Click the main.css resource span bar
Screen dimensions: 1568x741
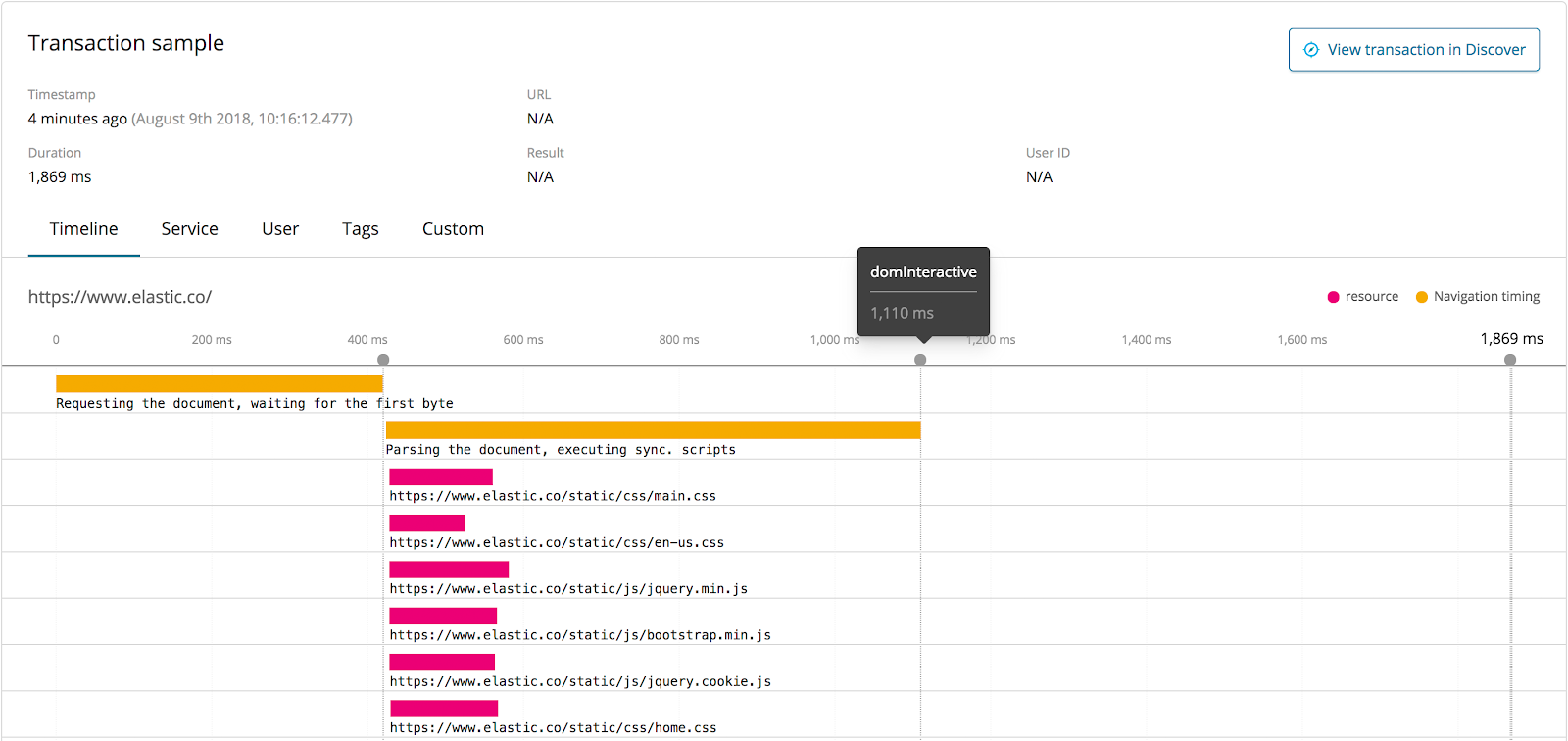coord(441,477)
